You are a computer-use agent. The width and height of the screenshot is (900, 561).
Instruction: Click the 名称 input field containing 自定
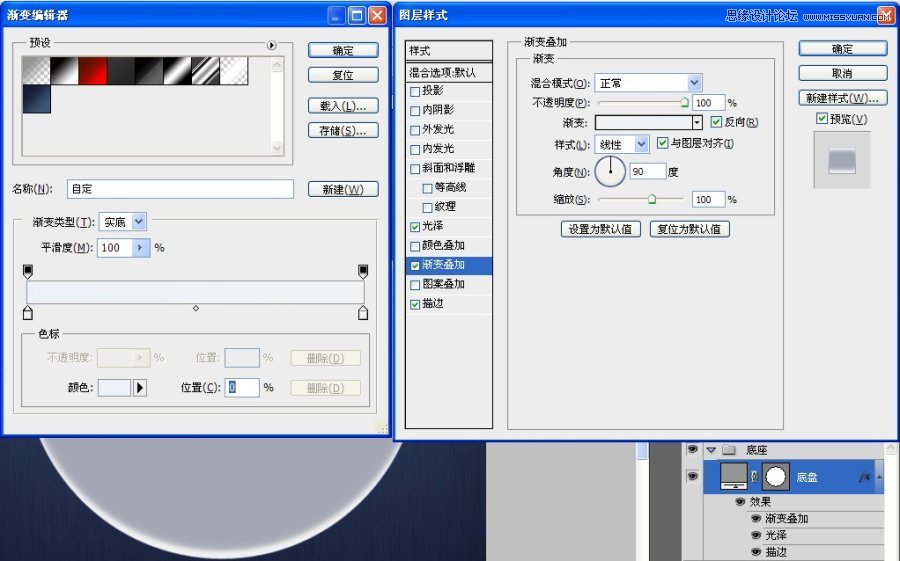pyautogui.click(x=180, y=189)
